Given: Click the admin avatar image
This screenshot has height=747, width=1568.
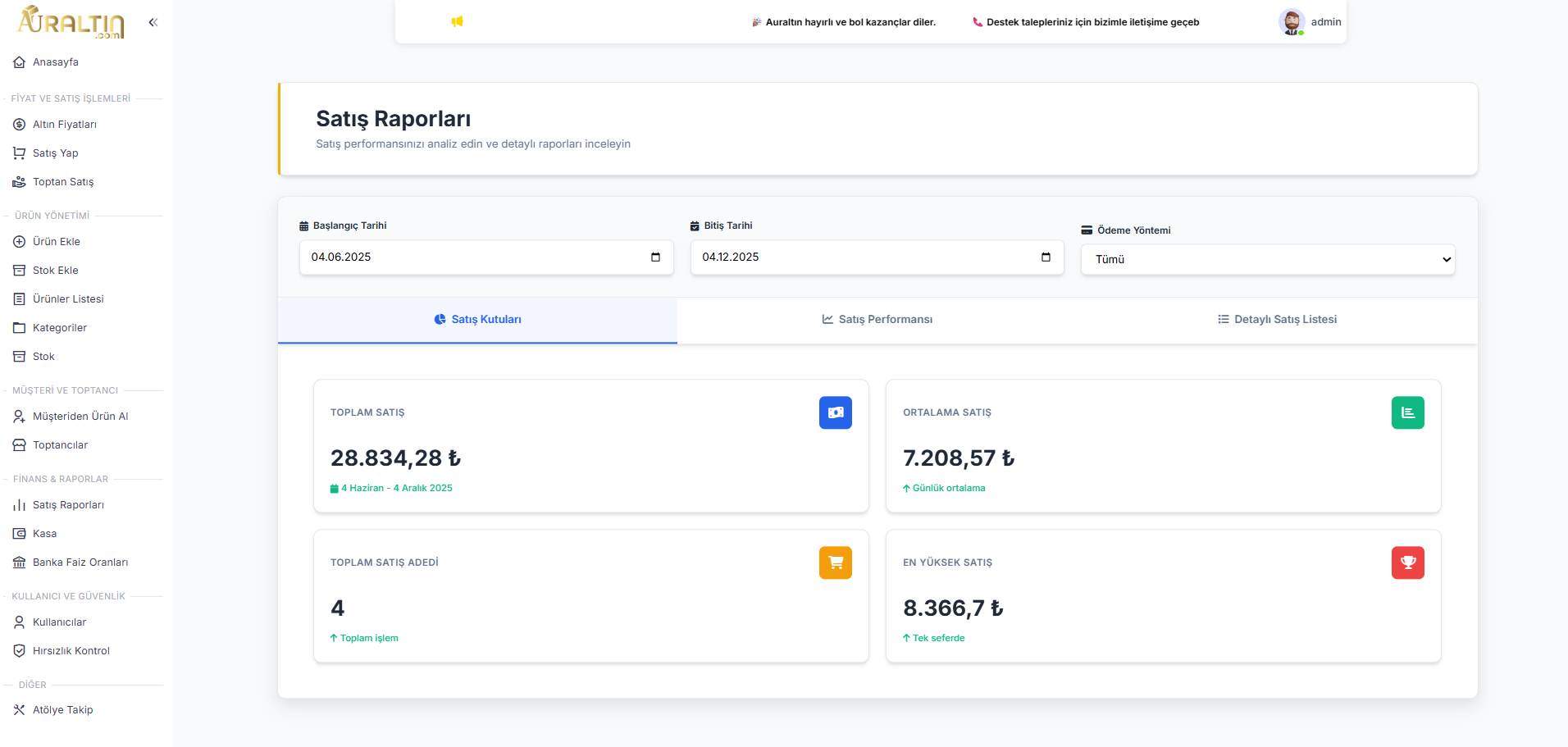Looking at the screenshot, I should point(1292,22).
